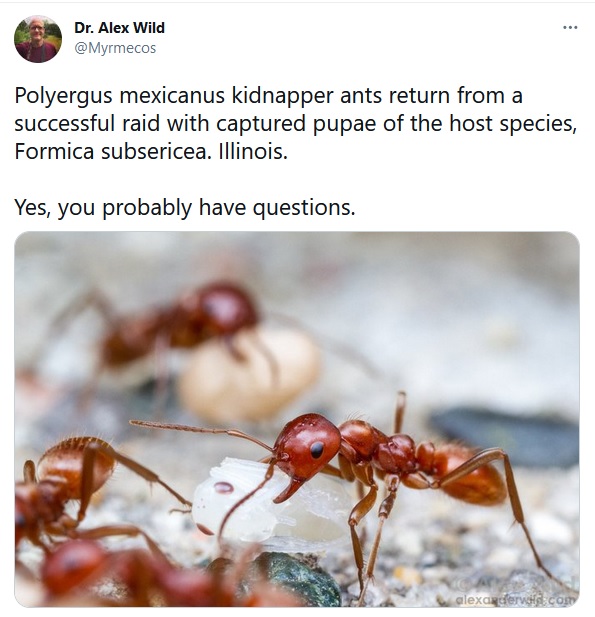Screen dimensions: 595x617
Task: Click the alexanderwild.com watermark in the photo
Action: [517, 600]
